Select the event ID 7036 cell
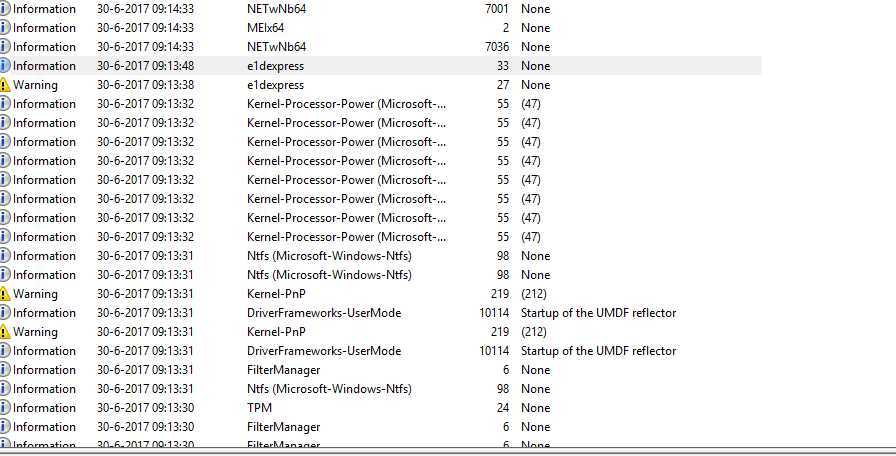This screenshot has width=896, height=456. pyautogui.click(x=497, y=47)
